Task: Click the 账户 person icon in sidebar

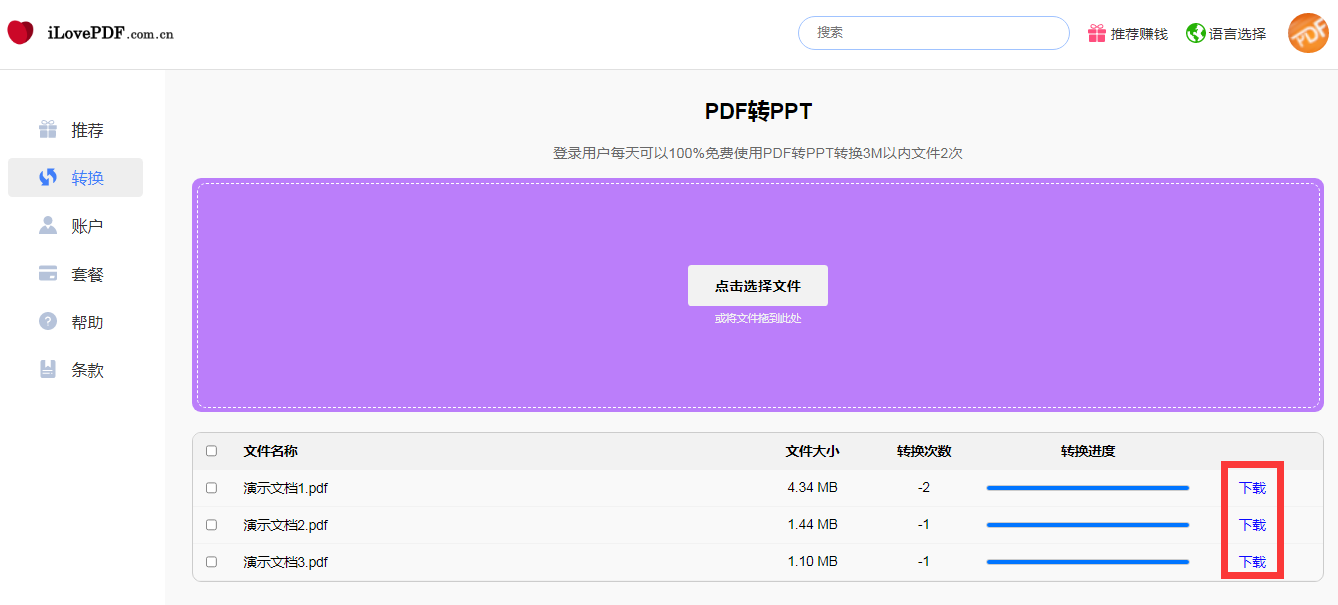Action: pyautogui.click(x=48, y=226)
